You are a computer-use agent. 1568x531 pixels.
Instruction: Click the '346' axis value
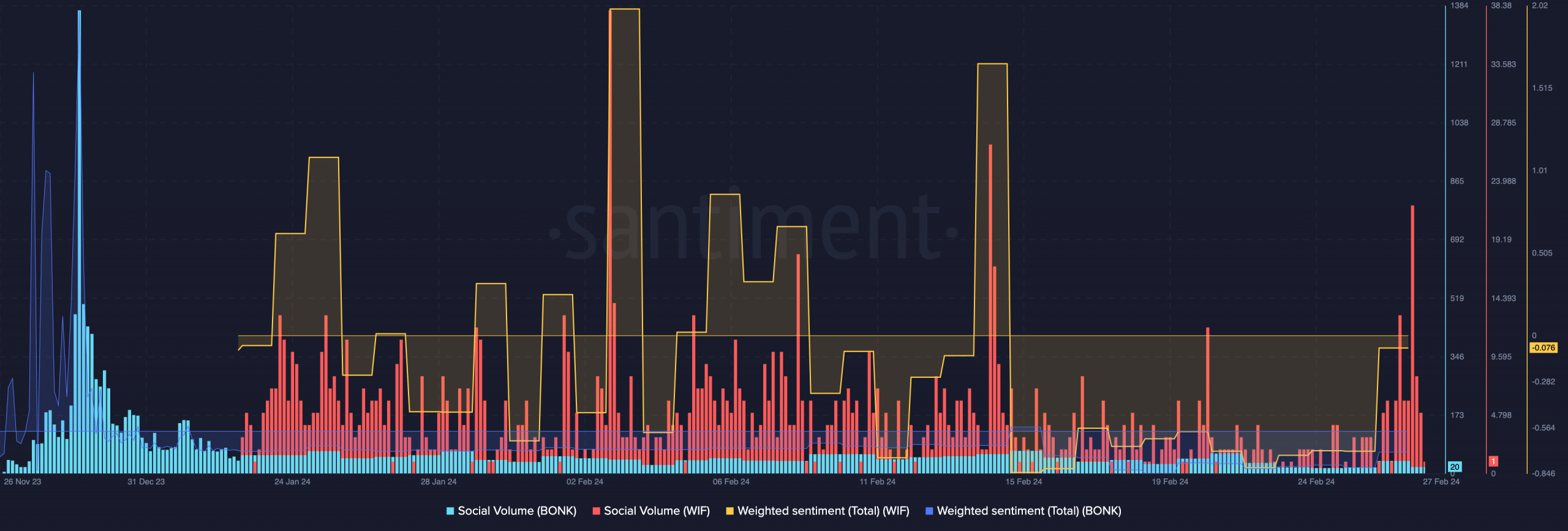click(x=1457, y=356)
